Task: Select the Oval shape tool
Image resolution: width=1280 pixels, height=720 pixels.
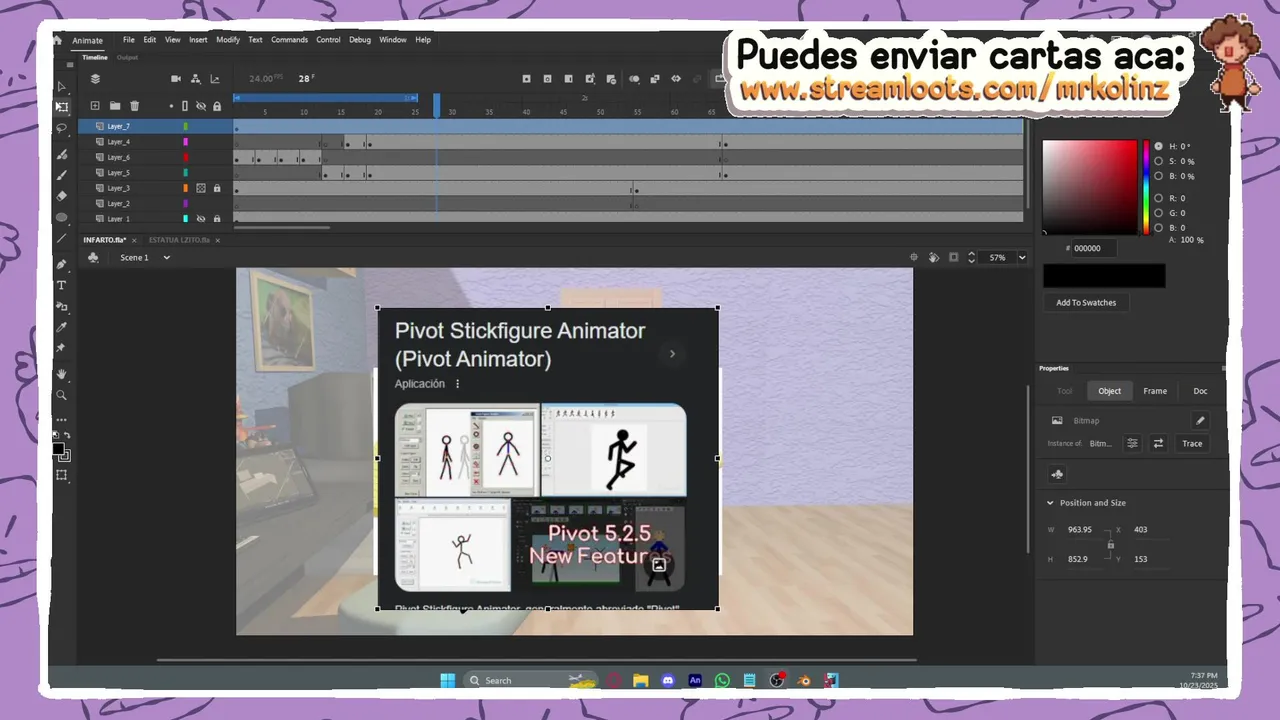Action: (61, 217)
